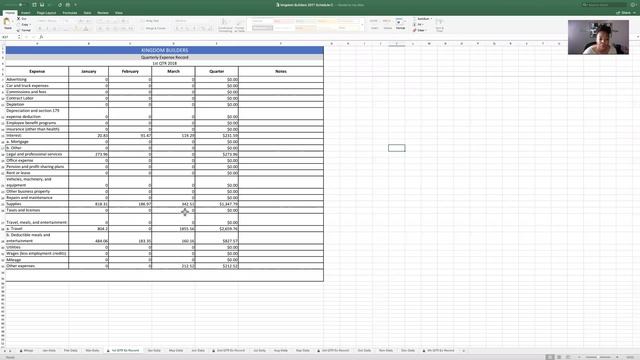Open the Copy dropdown arrow
640x360 pixels.
[30, 24]
